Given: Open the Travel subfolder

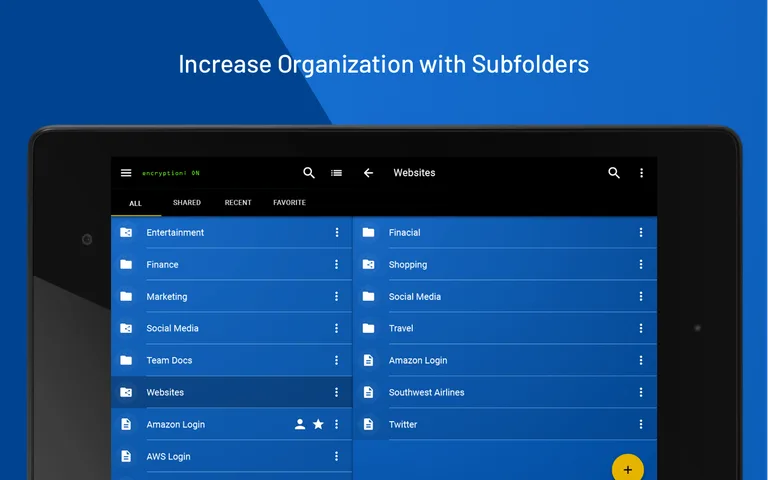Looking at the screenshot, I should (x=401, y=328).
